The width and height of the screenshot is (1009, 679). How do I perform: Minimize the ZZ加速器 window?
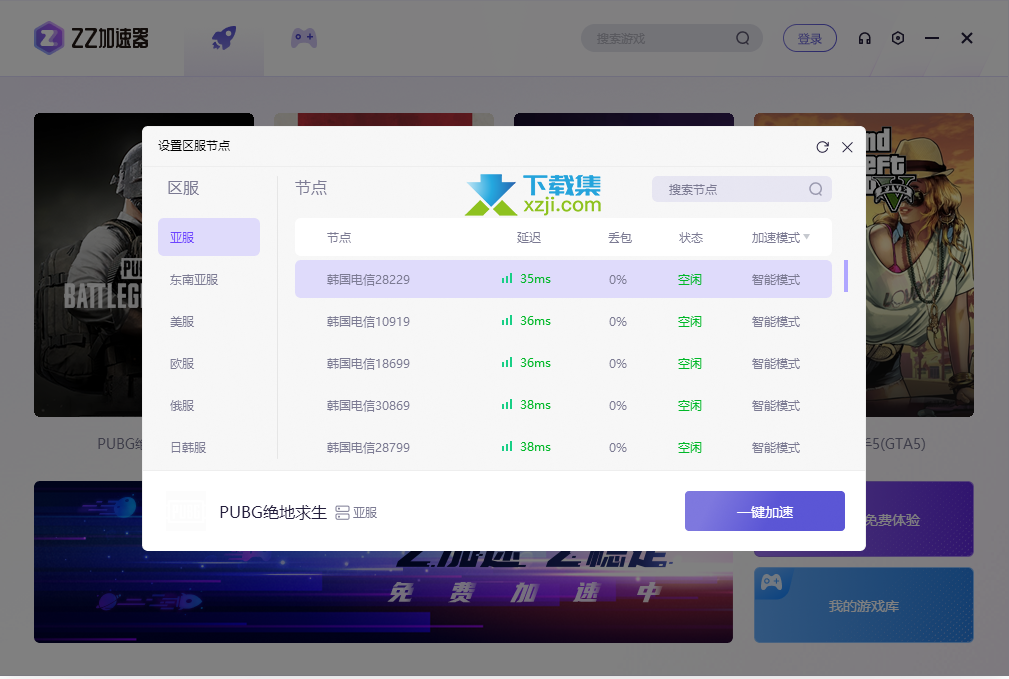click(932, 39)
